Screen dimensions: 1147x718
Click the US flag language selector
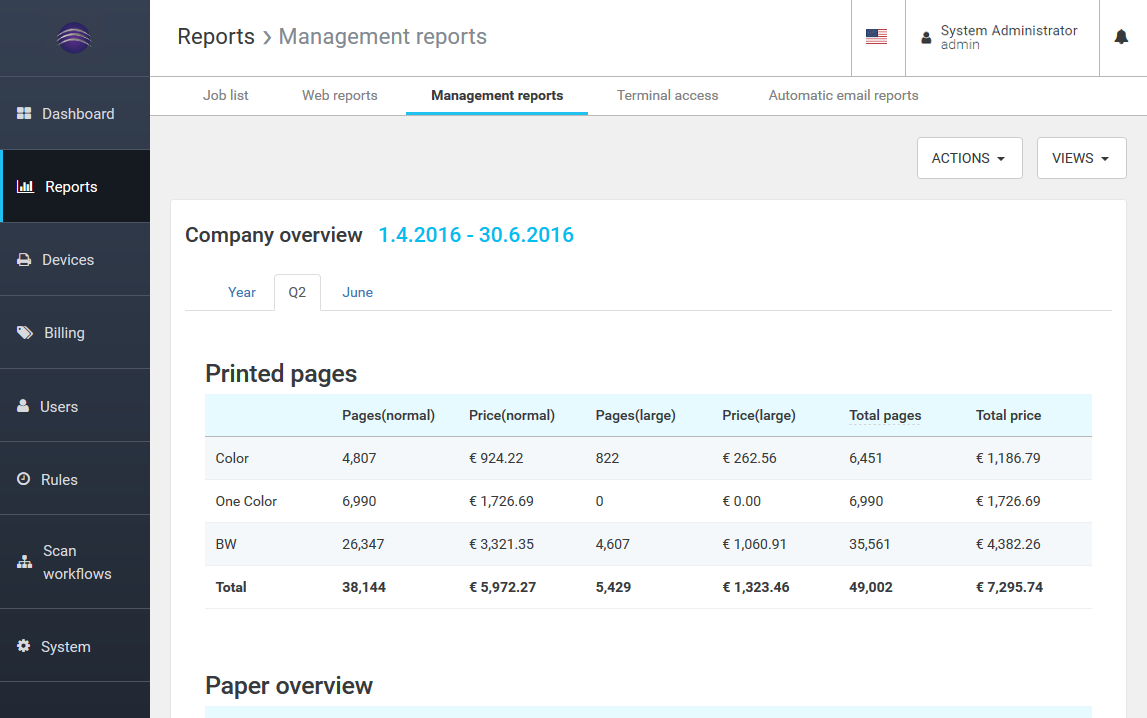(876, 37)
